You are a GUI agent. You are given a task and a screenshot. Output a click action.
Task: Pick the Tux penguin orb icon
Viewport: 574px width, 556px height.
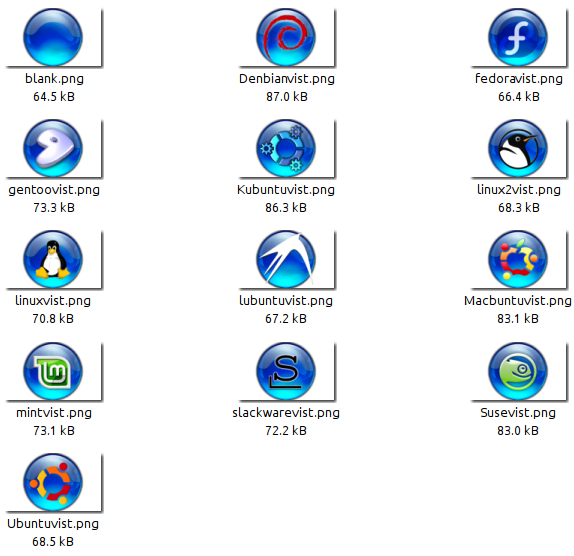[53, 259]
